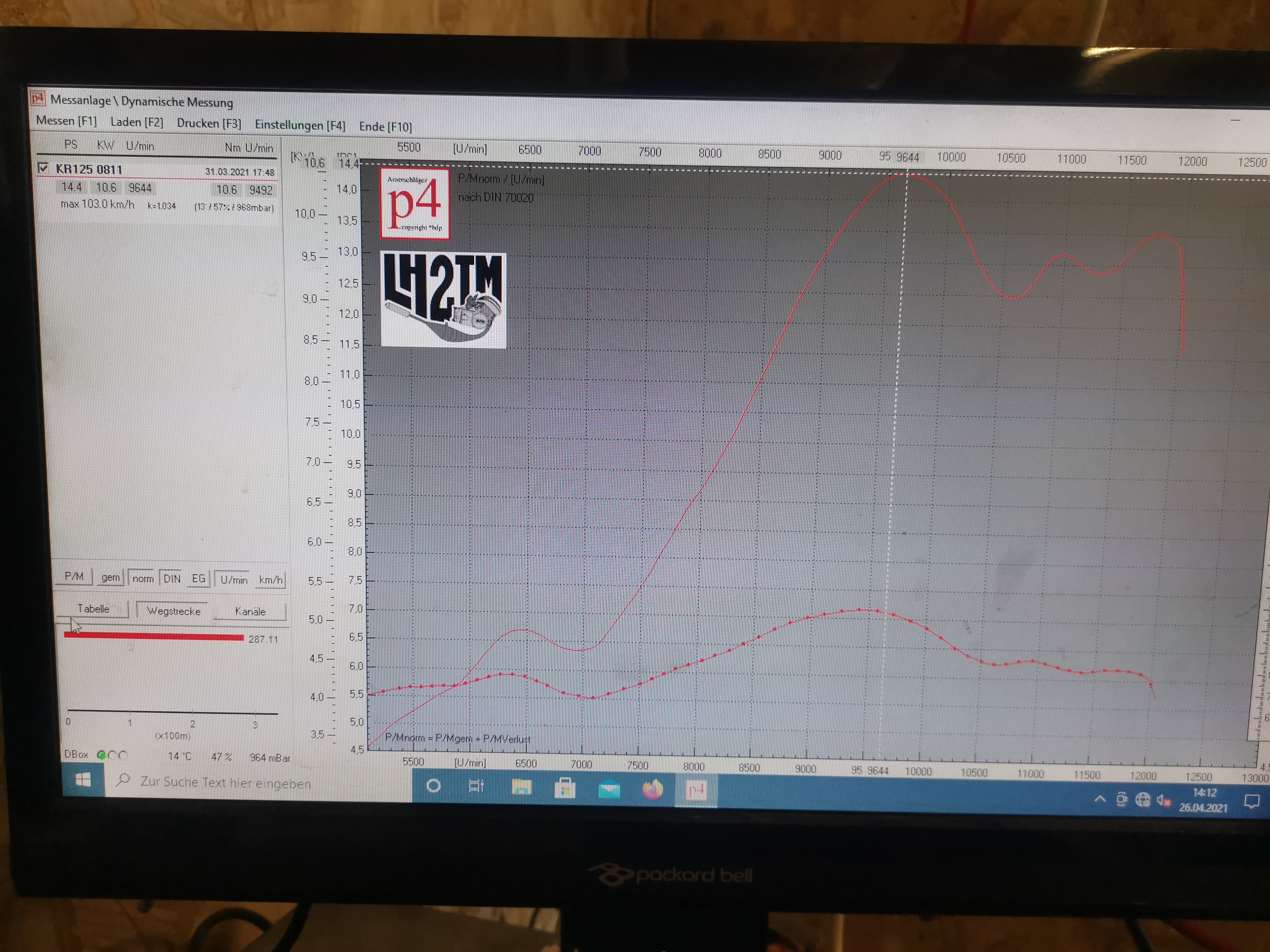The image size is (1270, 952).
Task: Select the Wegstrecke tab
Action: coord(173,611)
